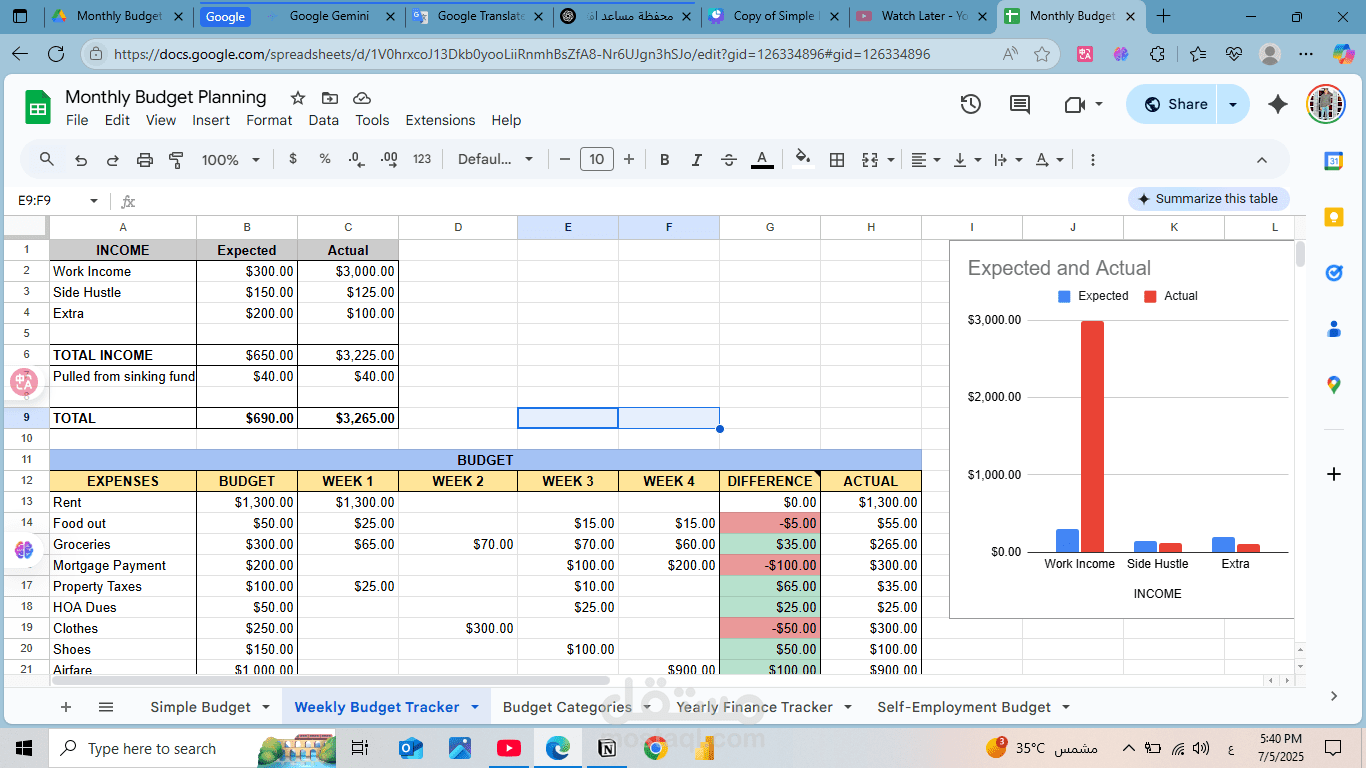
Task: Open the font family dropdown
Action: [x=495, y=159]
